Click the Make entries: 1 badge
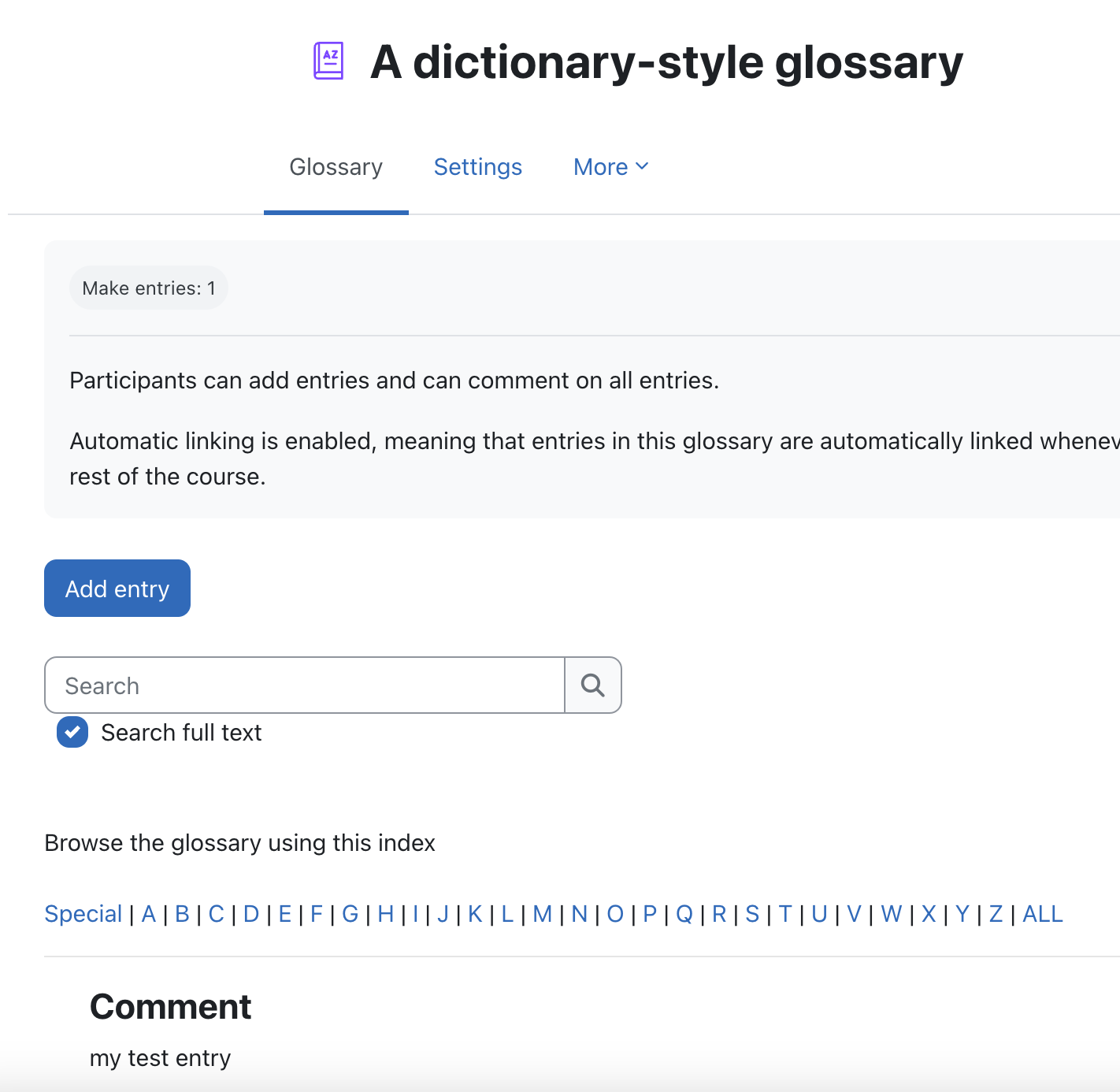The height and width of the screenshot is (1092, 1120). [x=149, y=288]
